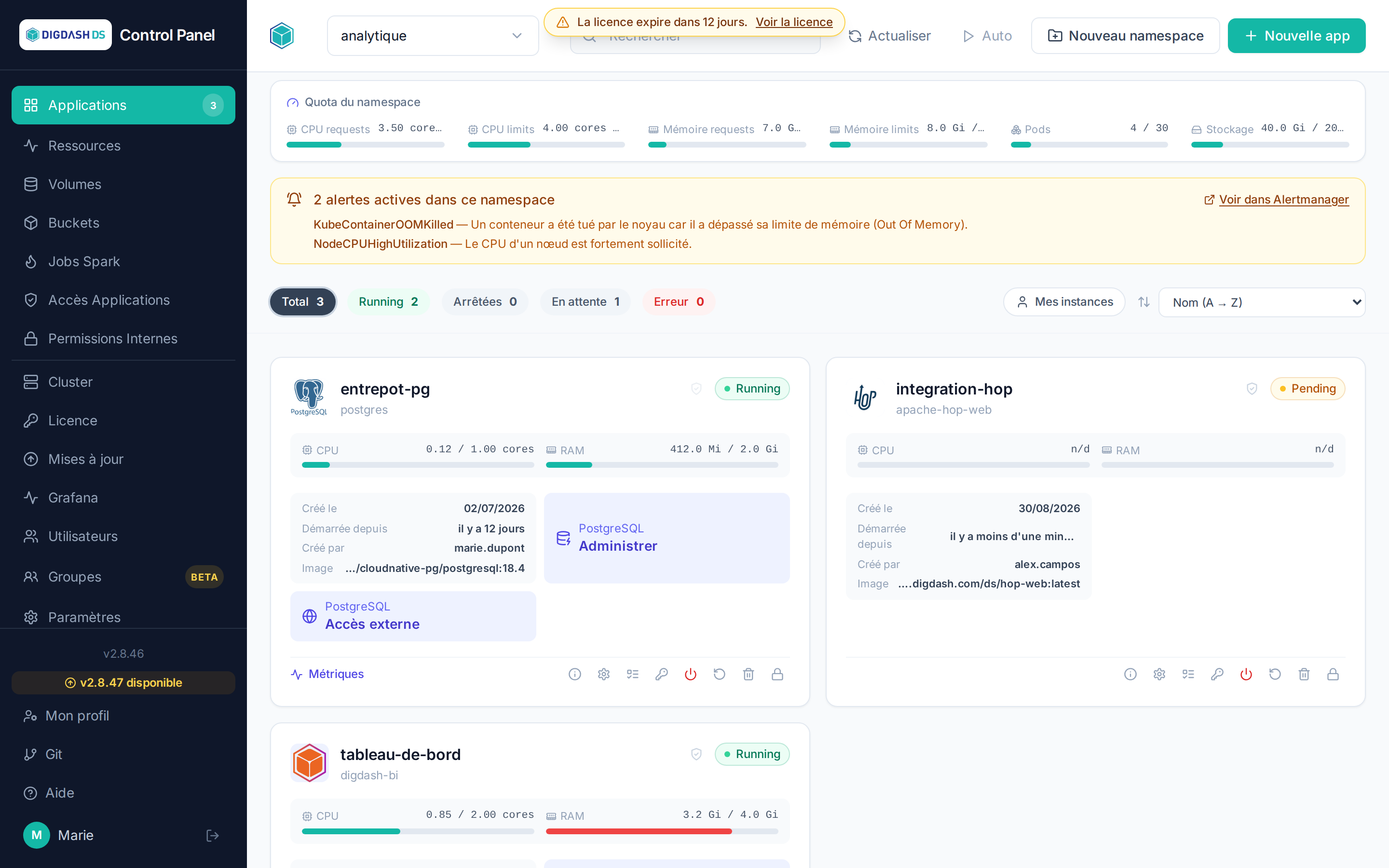
Task: Open the Voir la licence link
Action: [794, 22]
